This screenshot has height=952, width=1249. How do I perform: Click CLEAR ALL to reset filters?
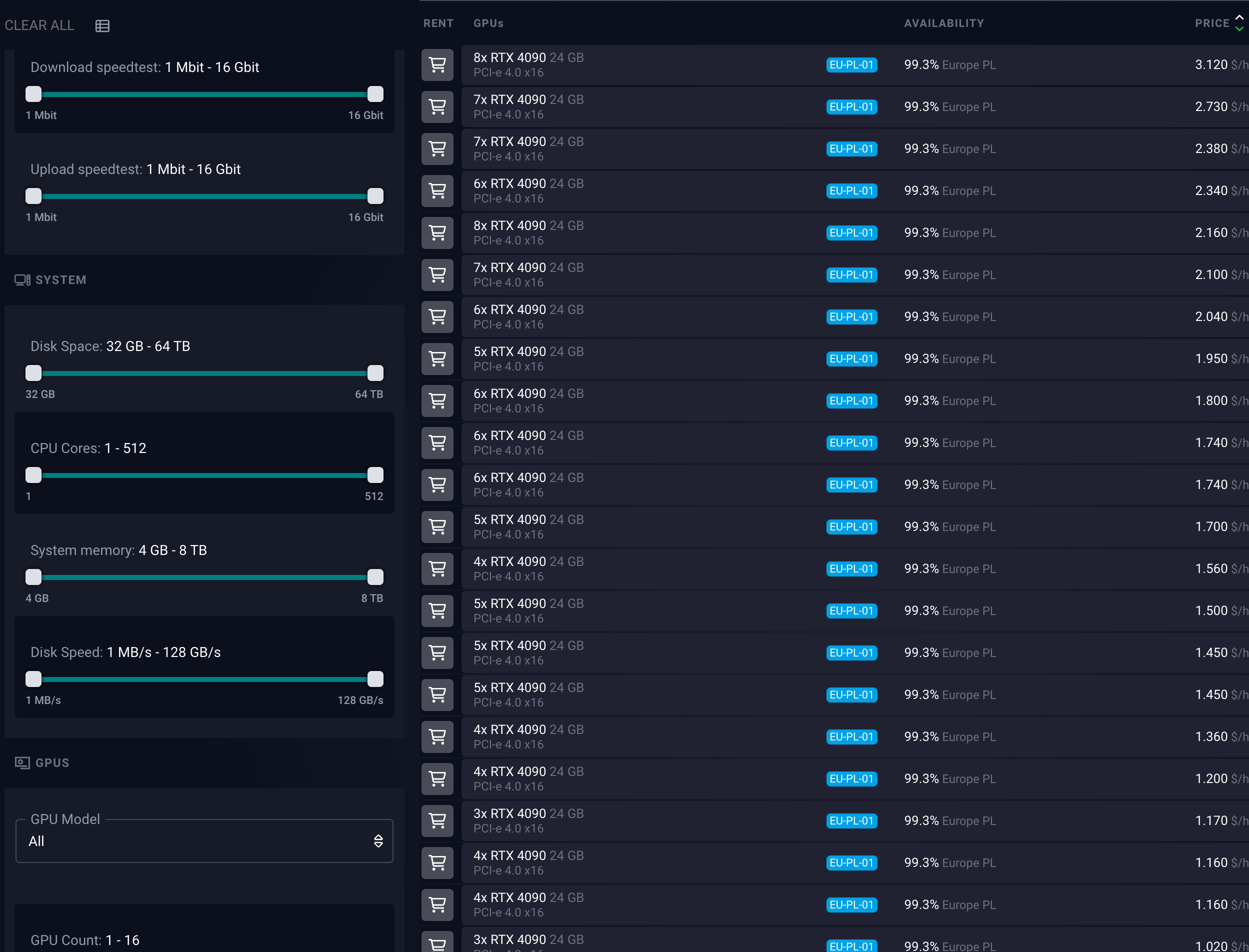[x=39, y=25]
